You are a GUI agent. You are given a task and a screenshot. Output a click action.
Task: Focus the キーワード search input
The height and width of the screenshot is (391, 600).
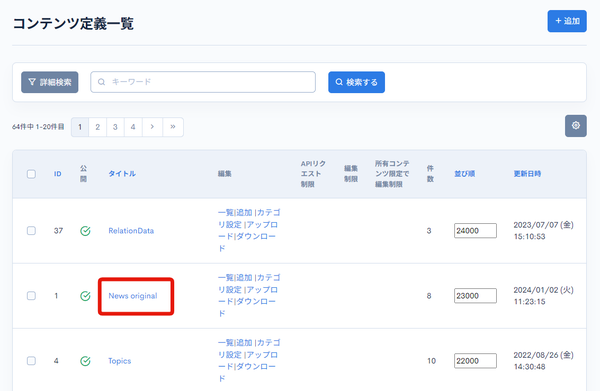click(203, 82)
